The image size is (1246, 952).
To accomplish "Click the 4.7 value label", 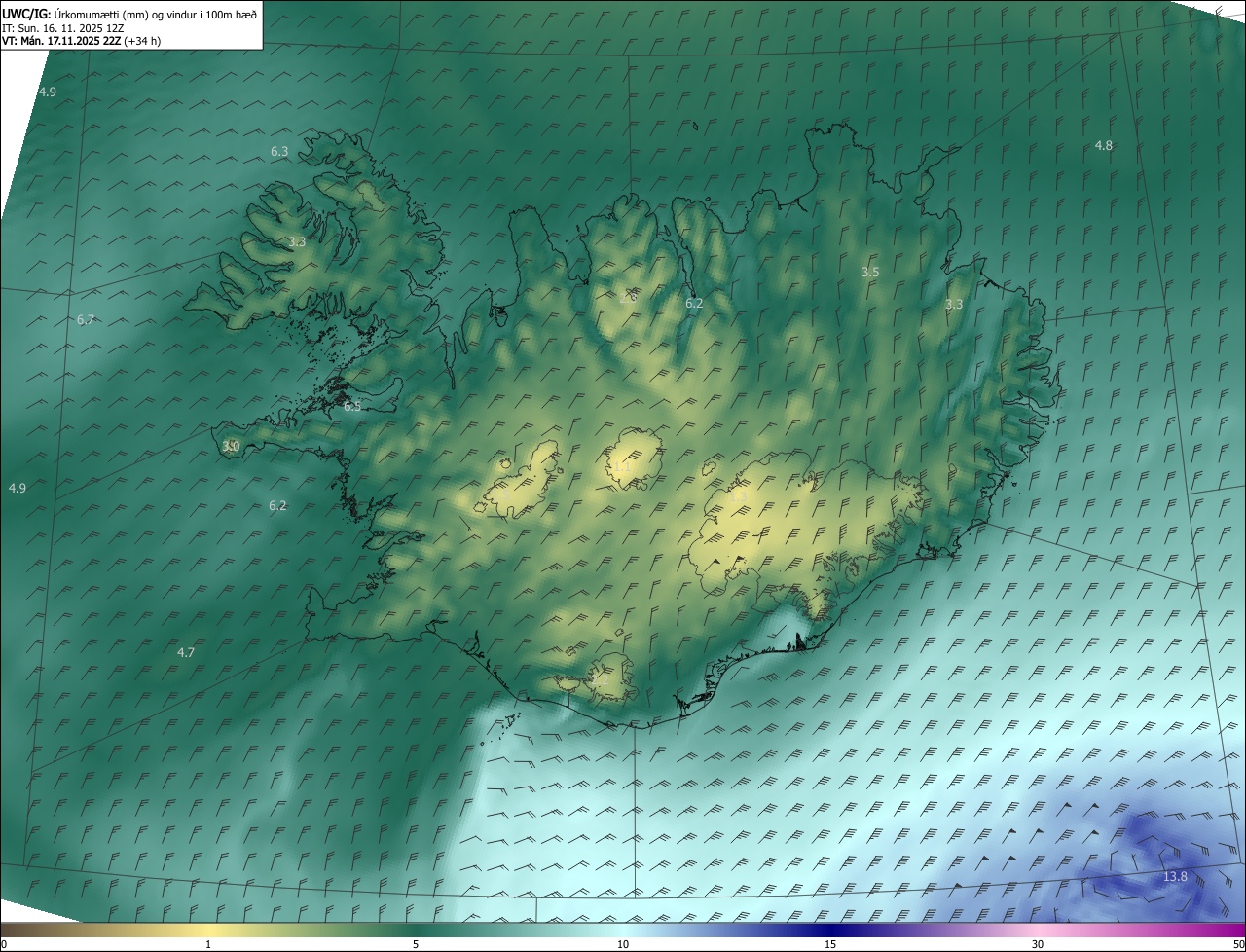I will (x=186, y=653).
